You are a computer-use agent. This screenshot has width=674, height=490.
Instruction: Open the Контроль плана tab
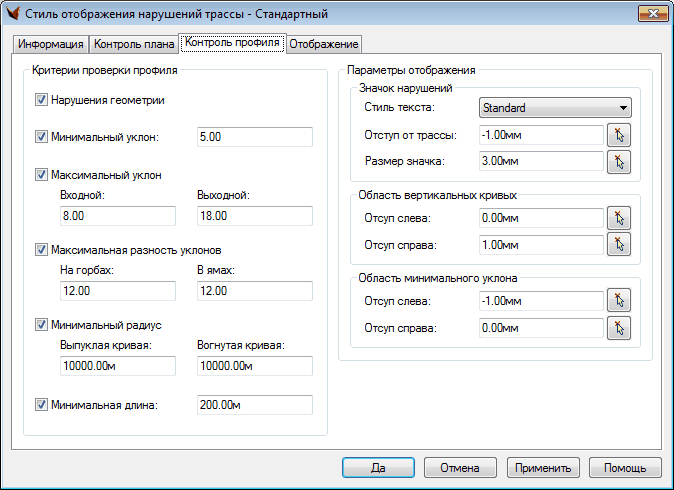click(x=133, y=44)
